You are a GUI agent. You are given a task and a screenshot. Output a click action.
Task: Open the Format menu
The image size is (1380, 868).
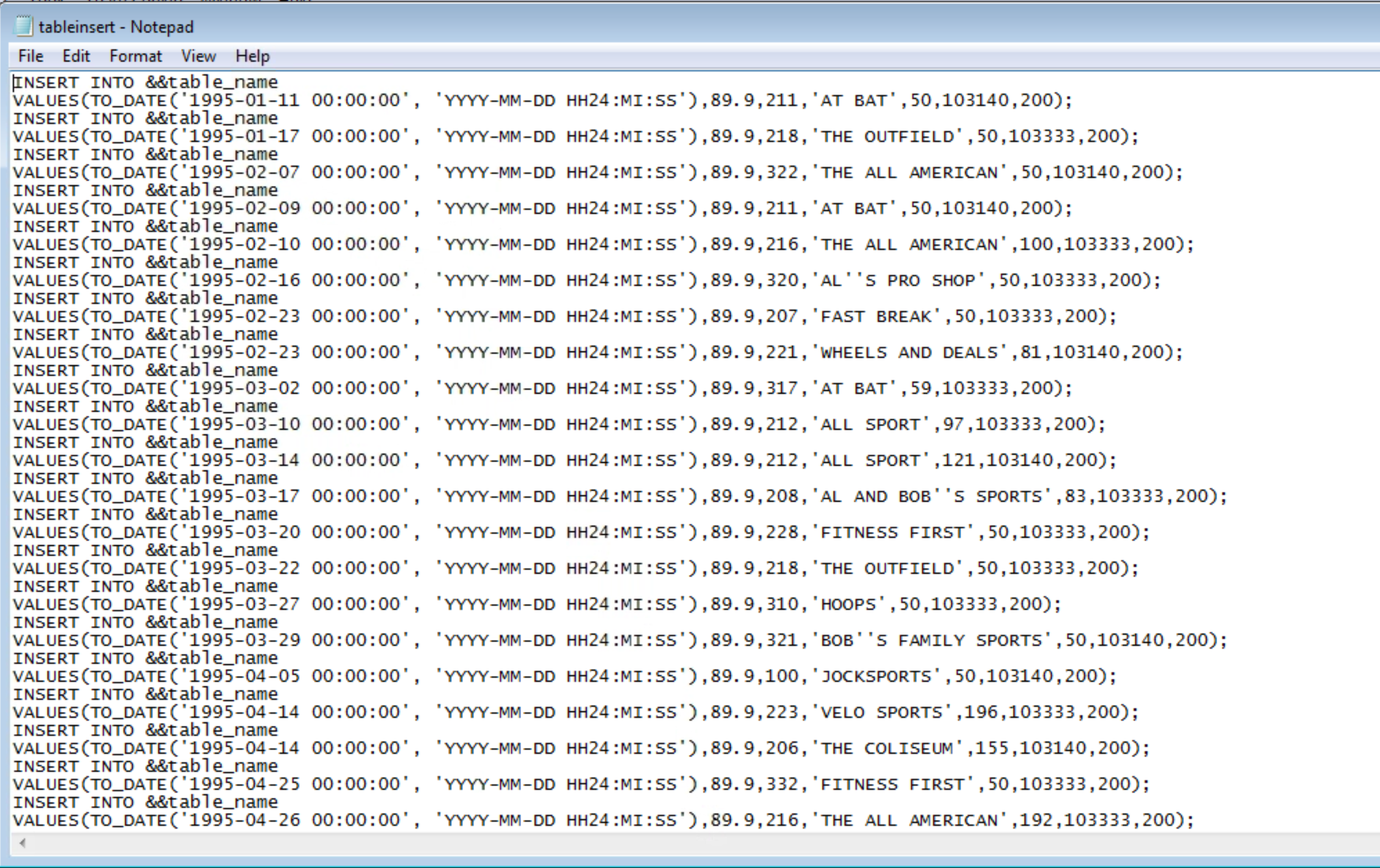click(x=136, y=56)
